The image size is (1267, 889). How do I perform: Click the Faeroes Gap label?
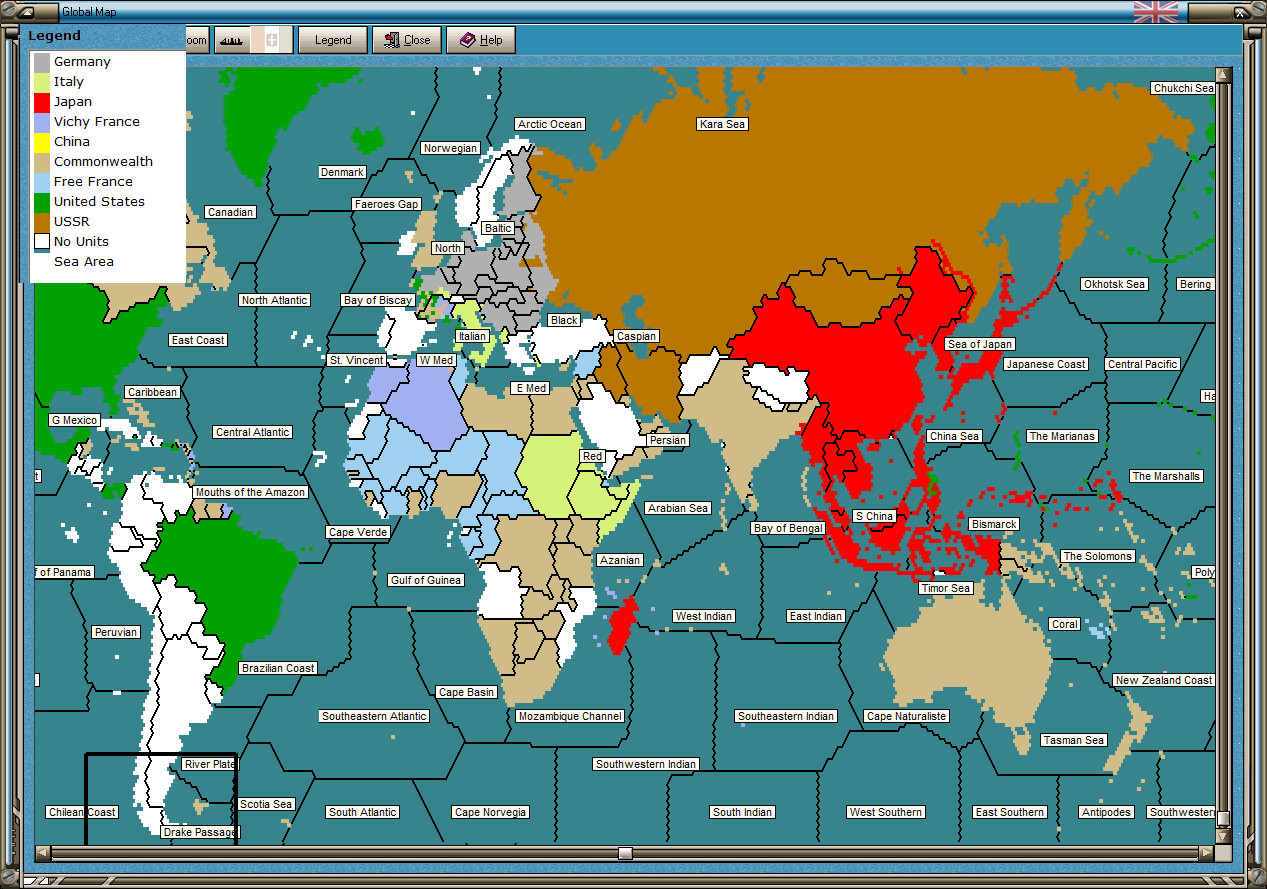coord(386,204)
